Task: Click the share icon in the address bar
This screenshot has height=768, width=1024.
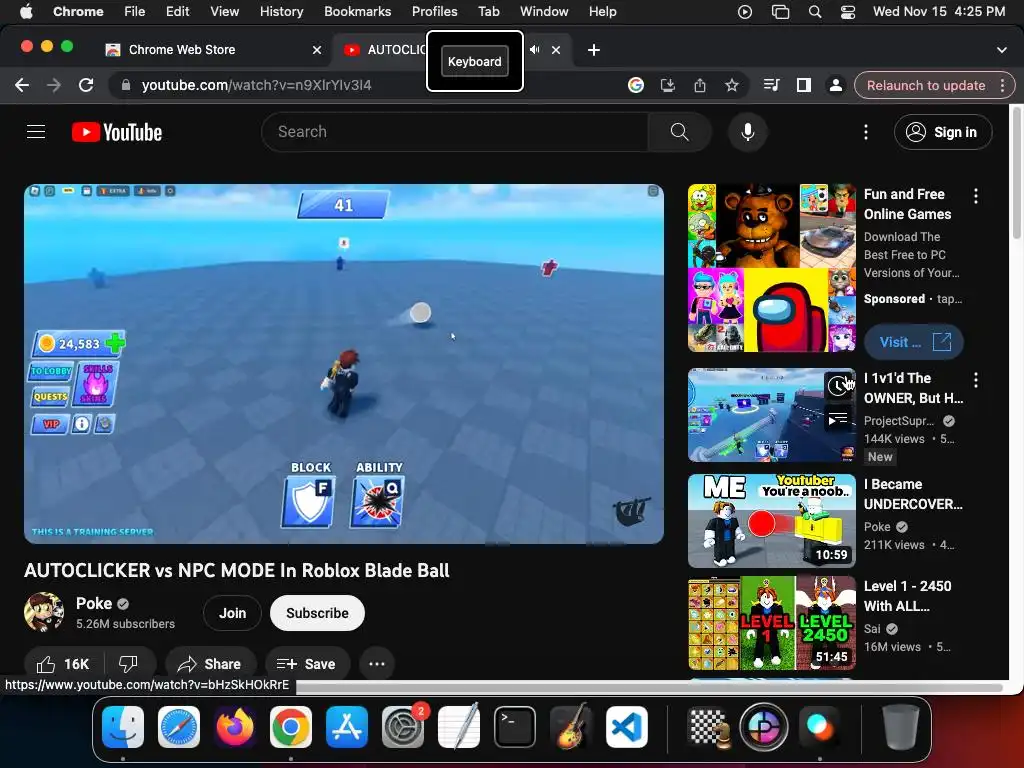Action: tap(699, 85)
